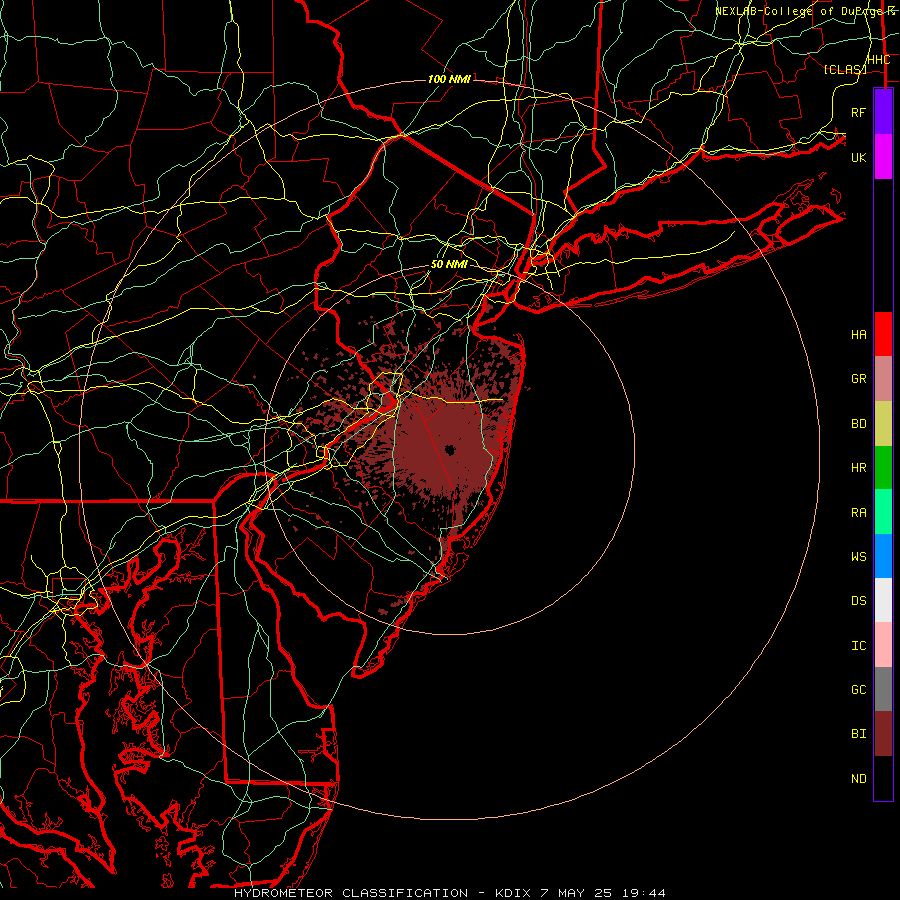Click the HA red legend swatch
This screenshot has height=900, width=900.
pyautogui.click(x=883, y=334)
